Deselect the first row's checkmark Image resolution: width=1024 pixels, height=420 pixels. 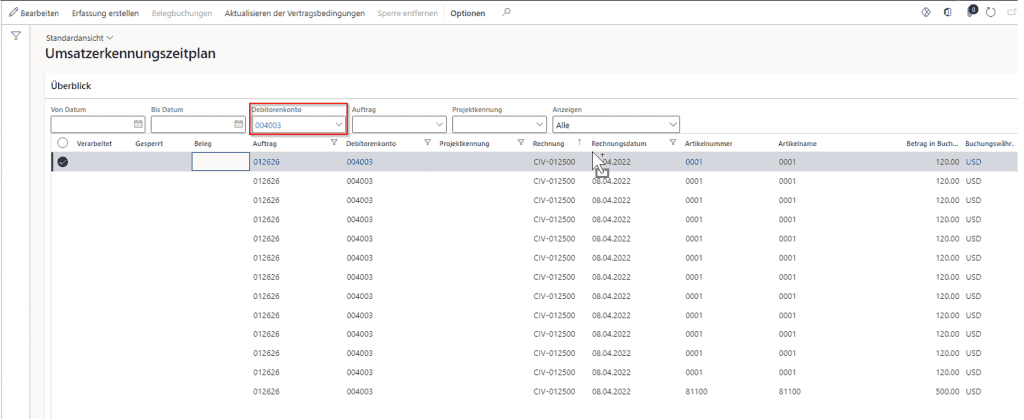(x=63, y=162)
